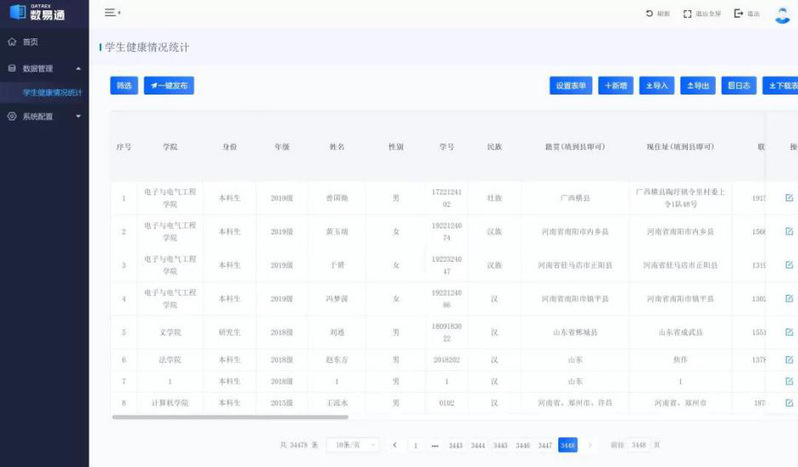Click the 退出 logout icon

[739, 14]
